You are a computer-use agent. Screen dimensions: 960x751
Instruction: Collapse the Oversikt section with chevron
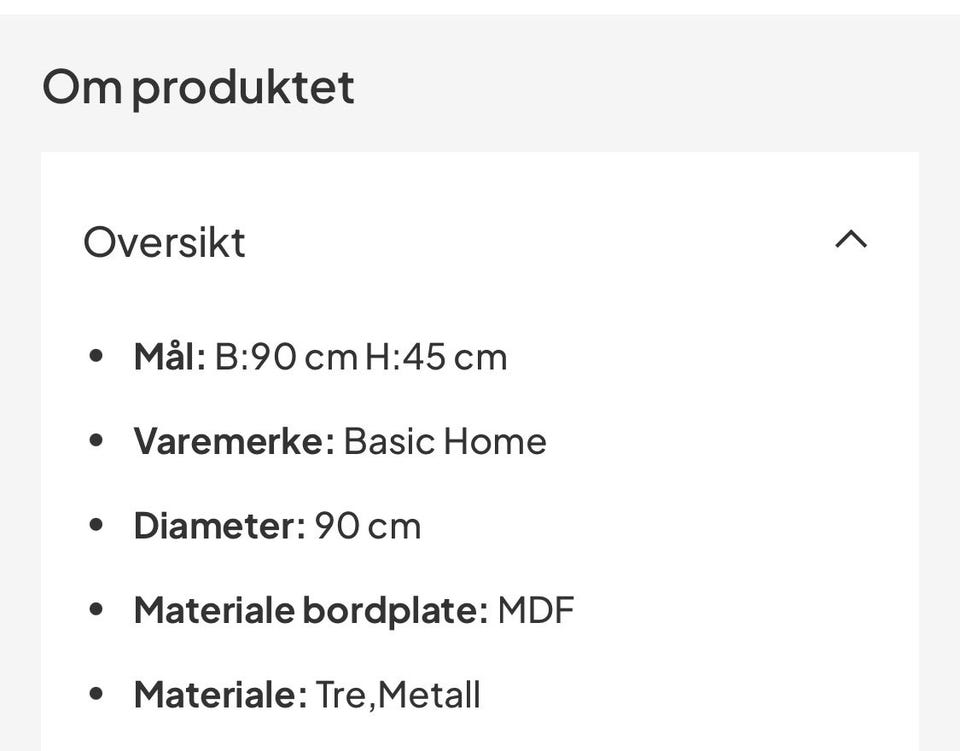click(851, 239)
